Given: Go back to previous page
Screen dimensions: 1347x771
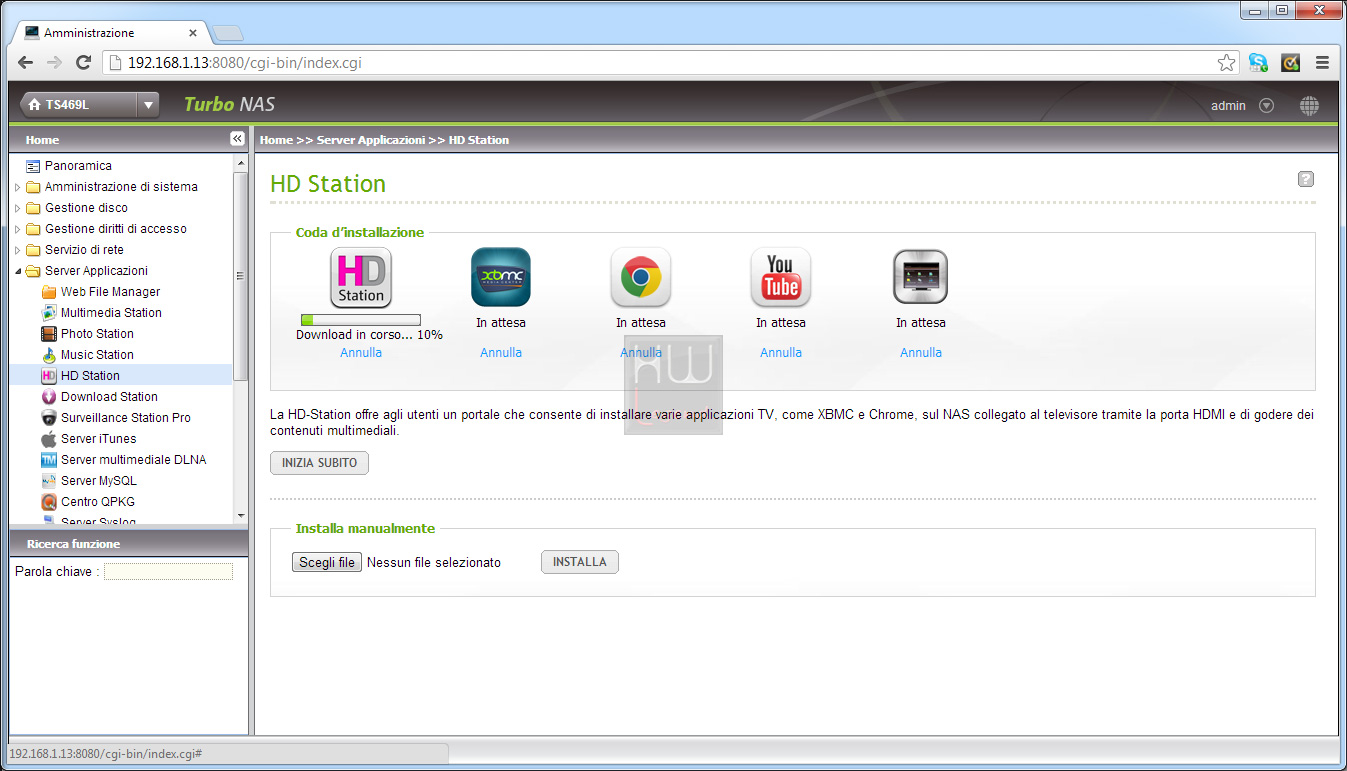Looking at the screenshot, I should point(25,62).
